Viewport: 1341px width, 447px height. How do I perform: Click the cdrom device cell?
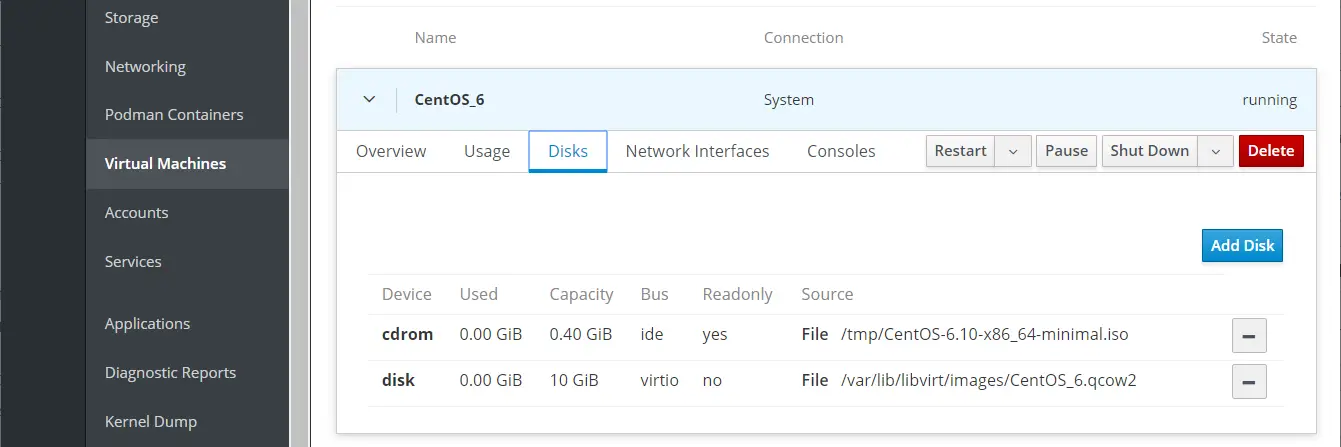tap(407, 335)
